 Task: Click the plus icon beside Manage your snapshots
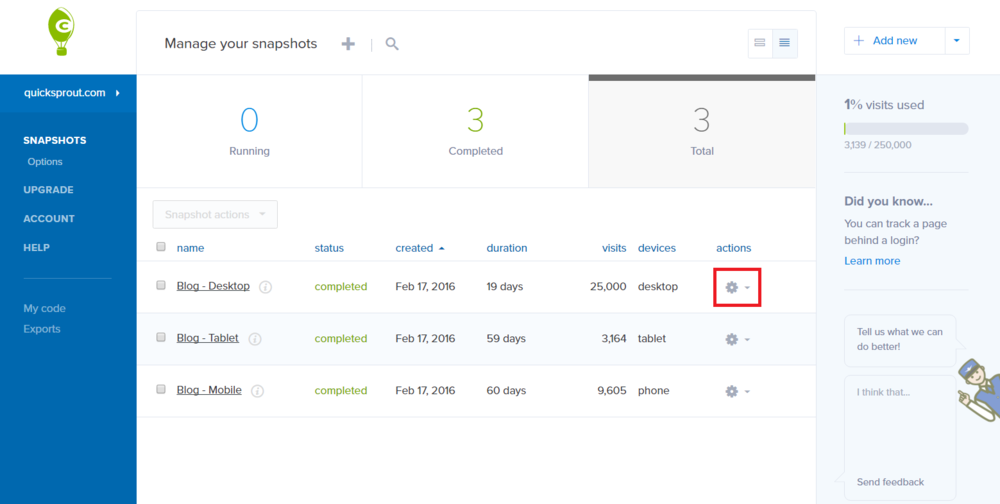[348, 44]
